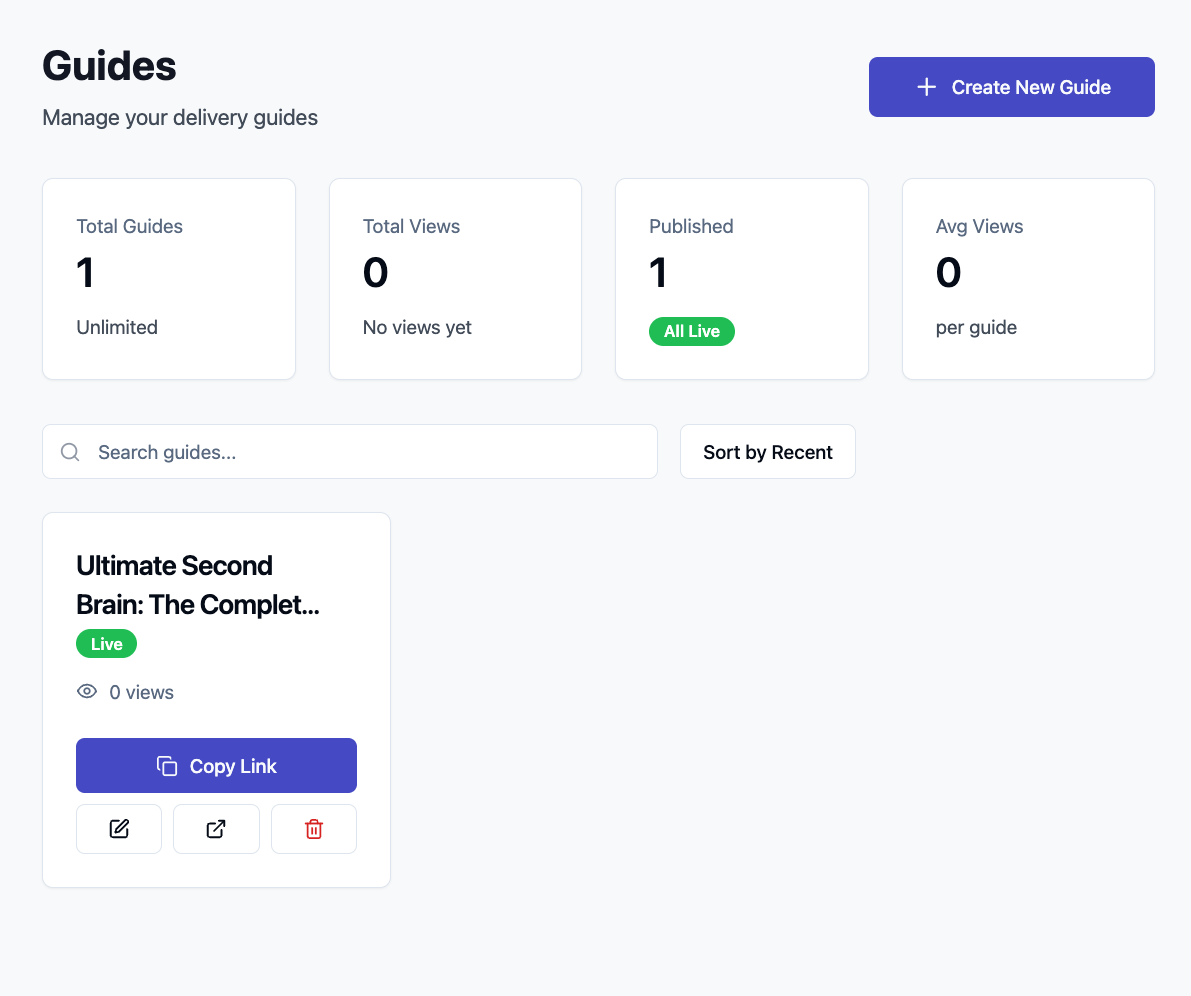The height and width of the screenshot is (996, 1191).
Task: Click the plus icon inside Create New Guide
Action: point(928,87)
